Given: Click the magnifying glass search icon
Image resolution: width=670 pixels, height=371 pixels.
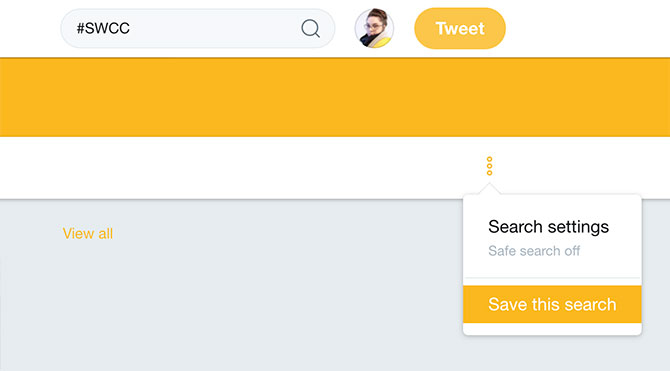Looking at the screenshot, I should coord(311,29).
